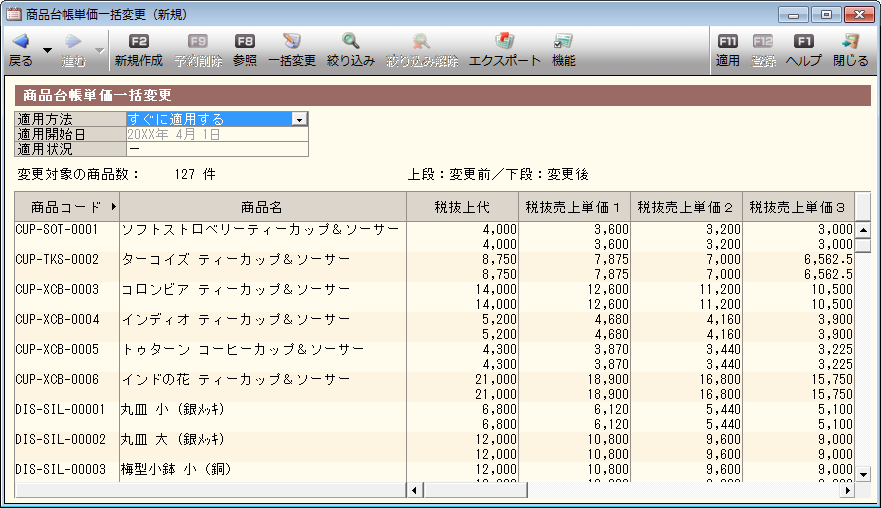Select product code DIS-SIL-00001
The width and height of the screenshot is (881, 508).
[x=60, y=409]
